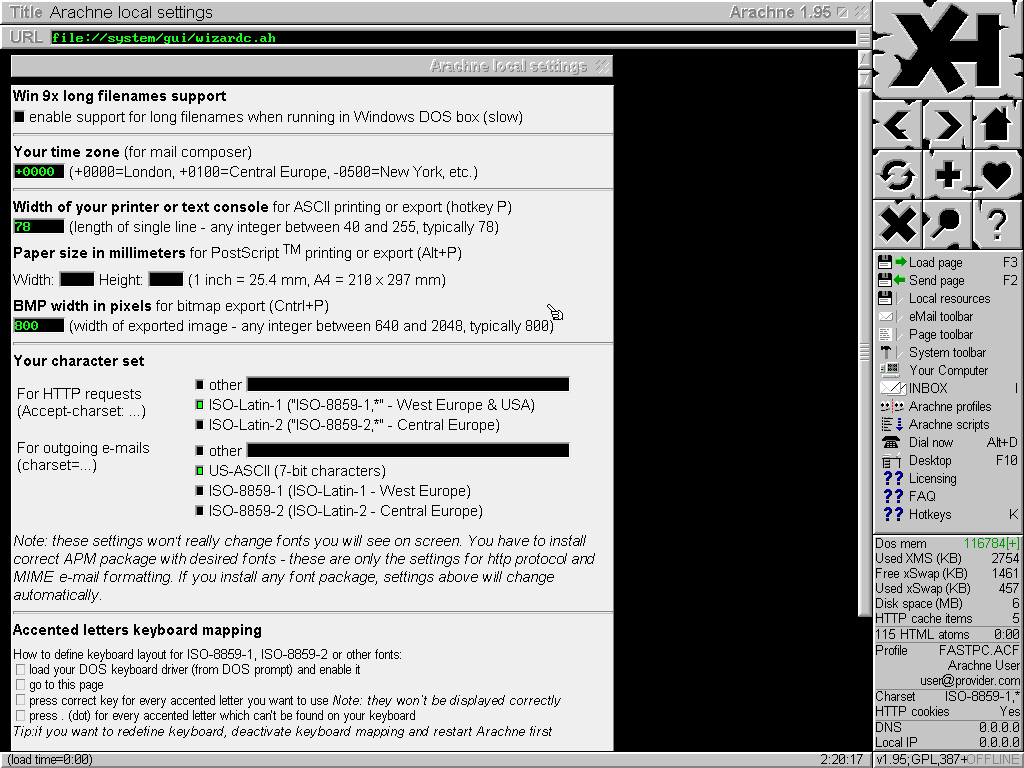The height and width of the screenshot is (768, 1024).
Task: Click the hammer icon beside System toolbar
Action: click(x=886, y=352)
